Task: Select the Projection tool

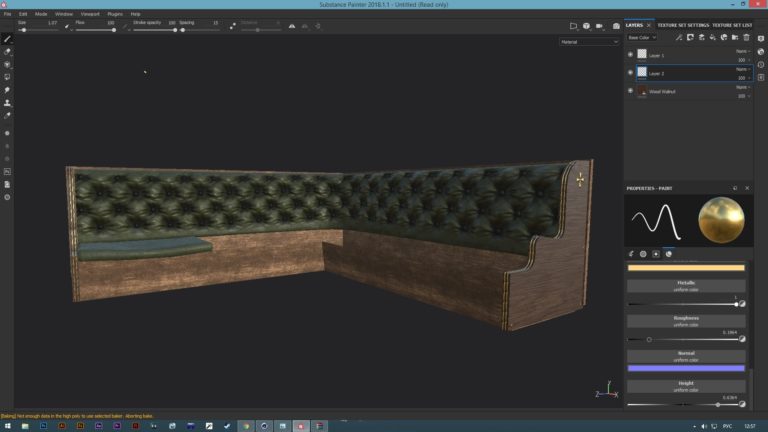Action: pos(7,65)
